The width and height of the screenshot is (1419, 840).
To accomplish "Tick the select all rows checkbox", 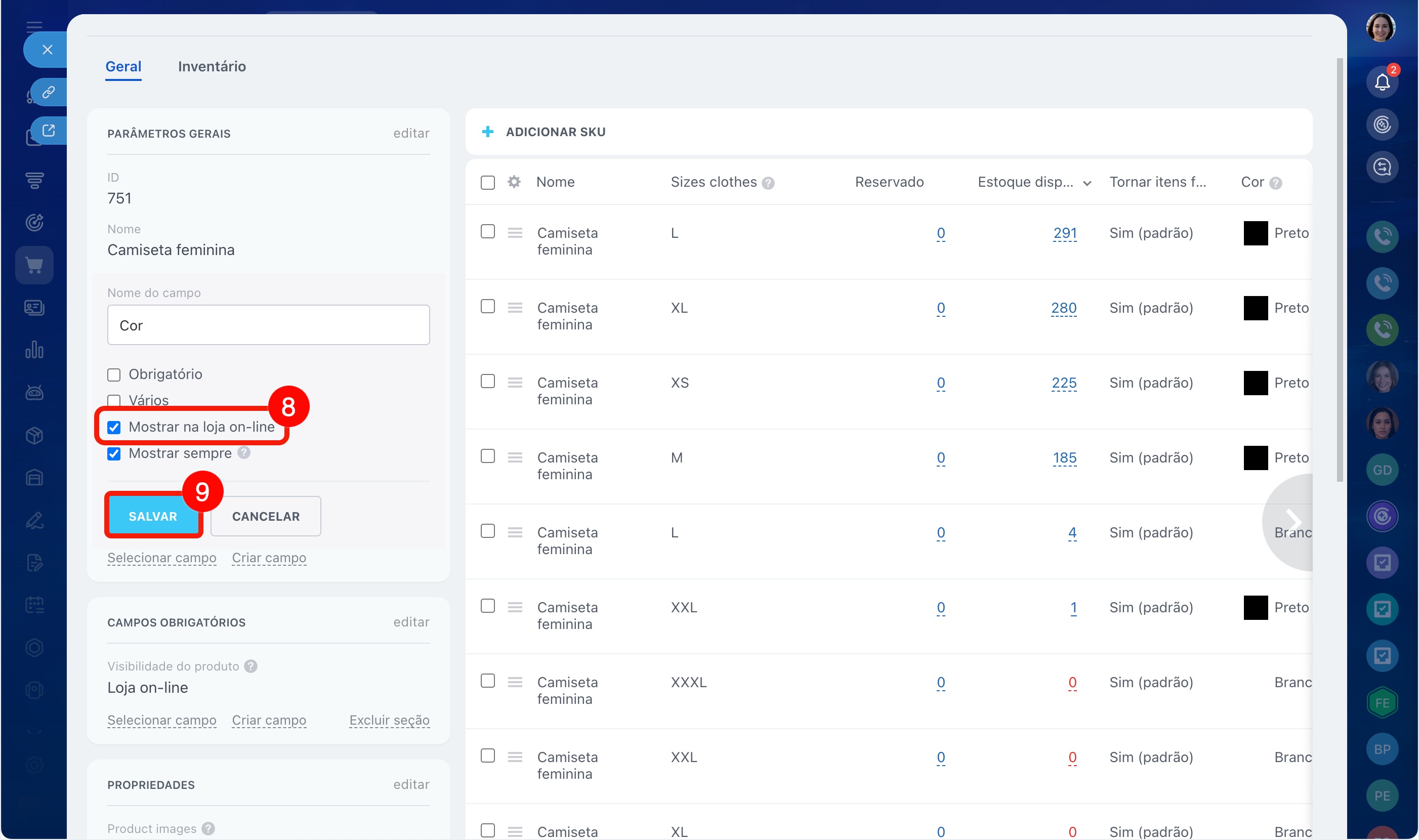I will (487, 182).
